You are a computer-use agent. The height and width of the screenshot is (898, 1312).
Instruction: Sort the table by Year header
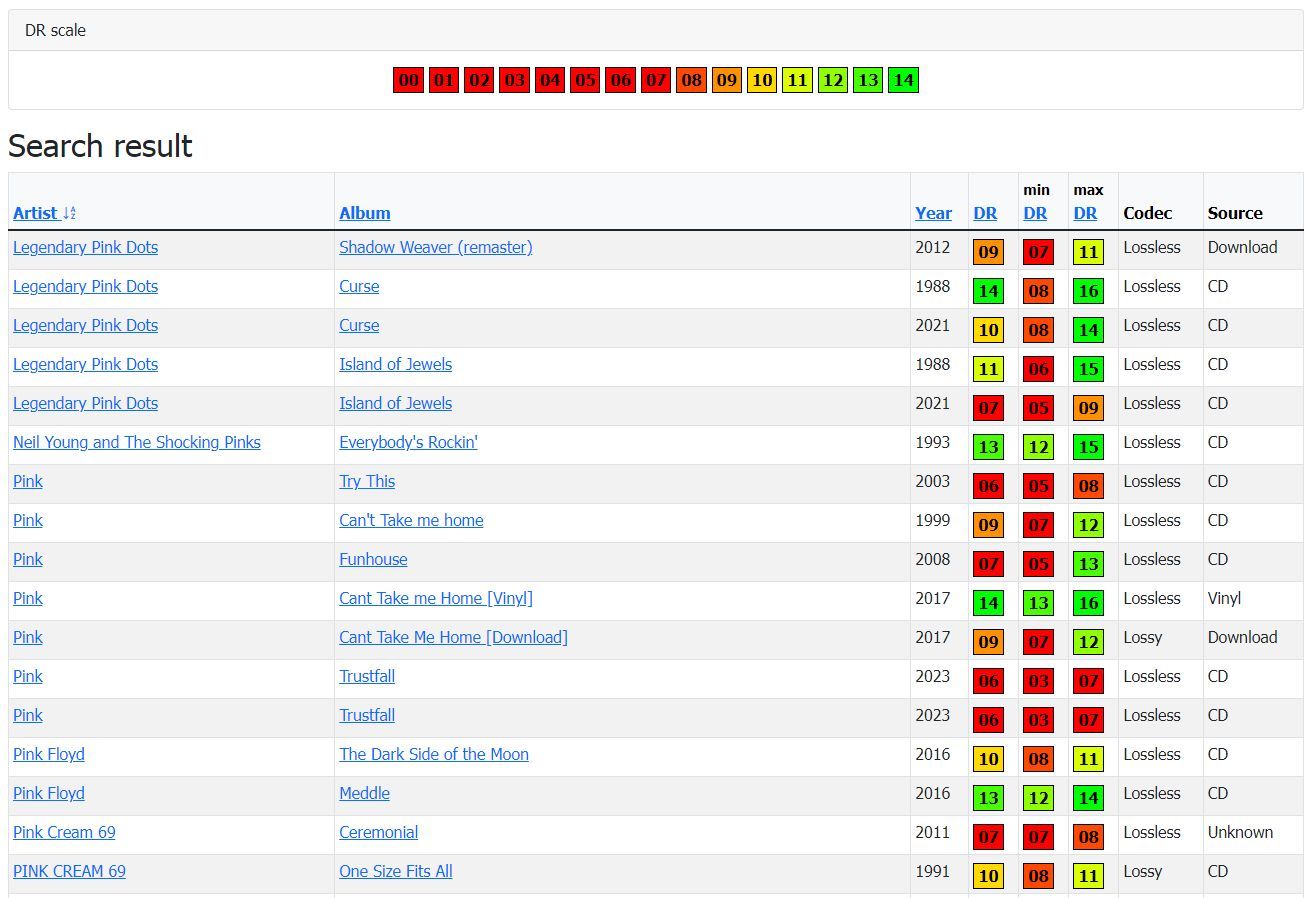(x=933, y=213)
